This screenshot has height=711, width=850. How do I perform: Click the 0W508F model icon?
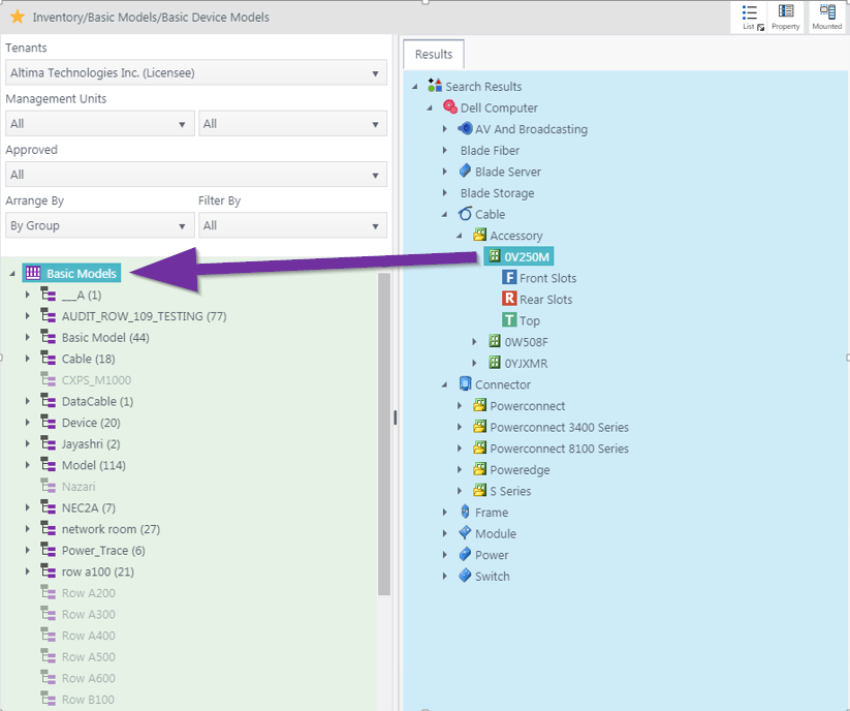[x=494, y=341]
